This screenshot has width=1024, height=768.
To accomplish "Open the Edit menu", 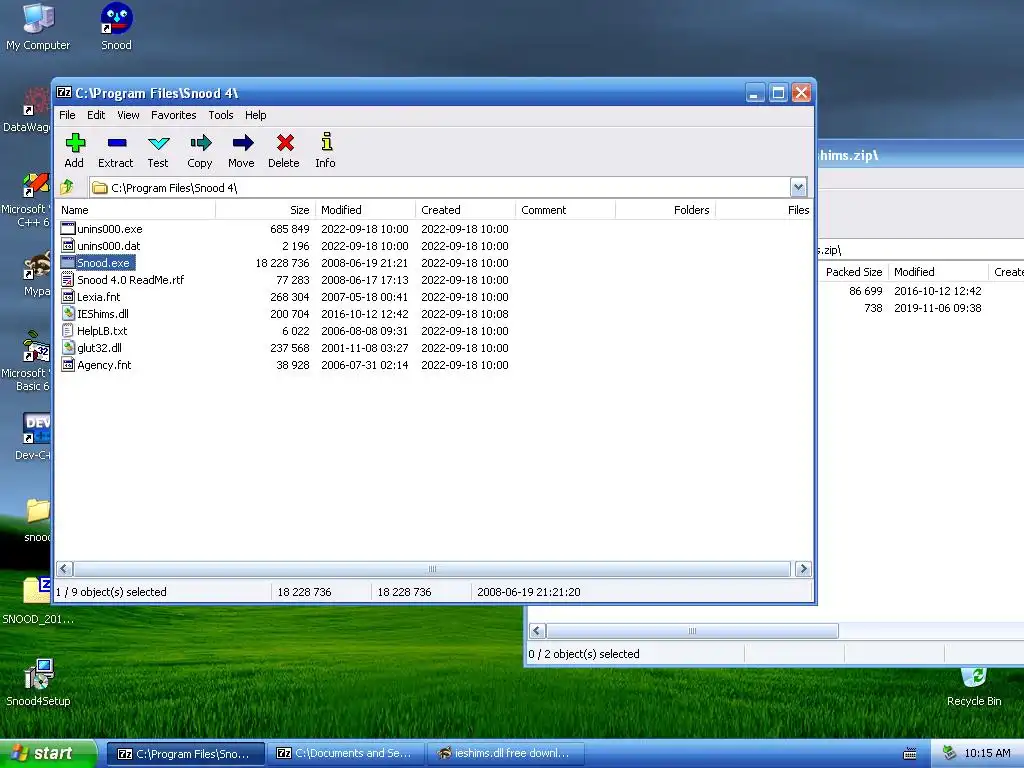I will (x=96, y=115).
